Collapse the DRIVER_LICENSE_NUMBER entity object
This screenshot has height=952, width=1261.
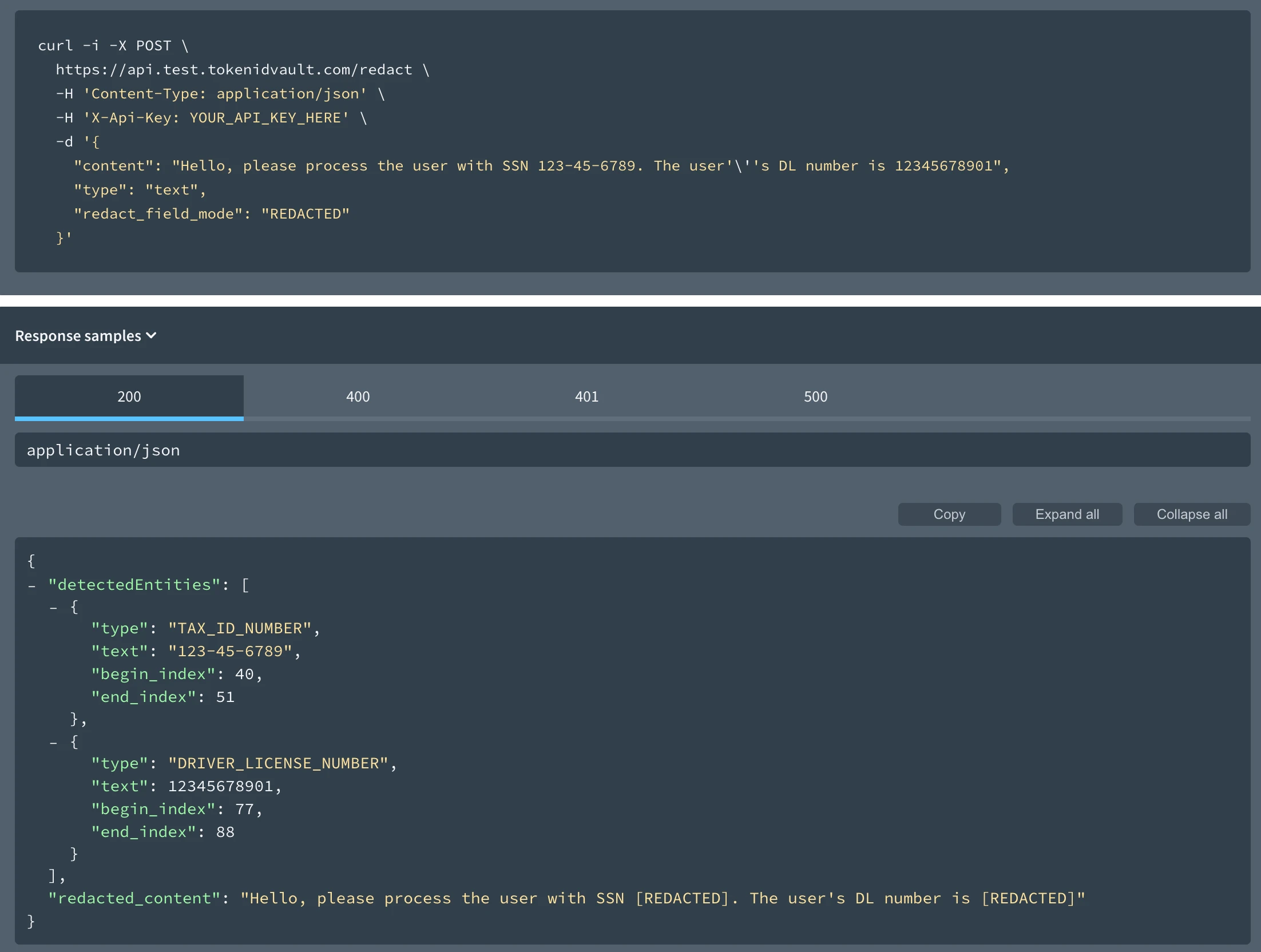point(54,742)
